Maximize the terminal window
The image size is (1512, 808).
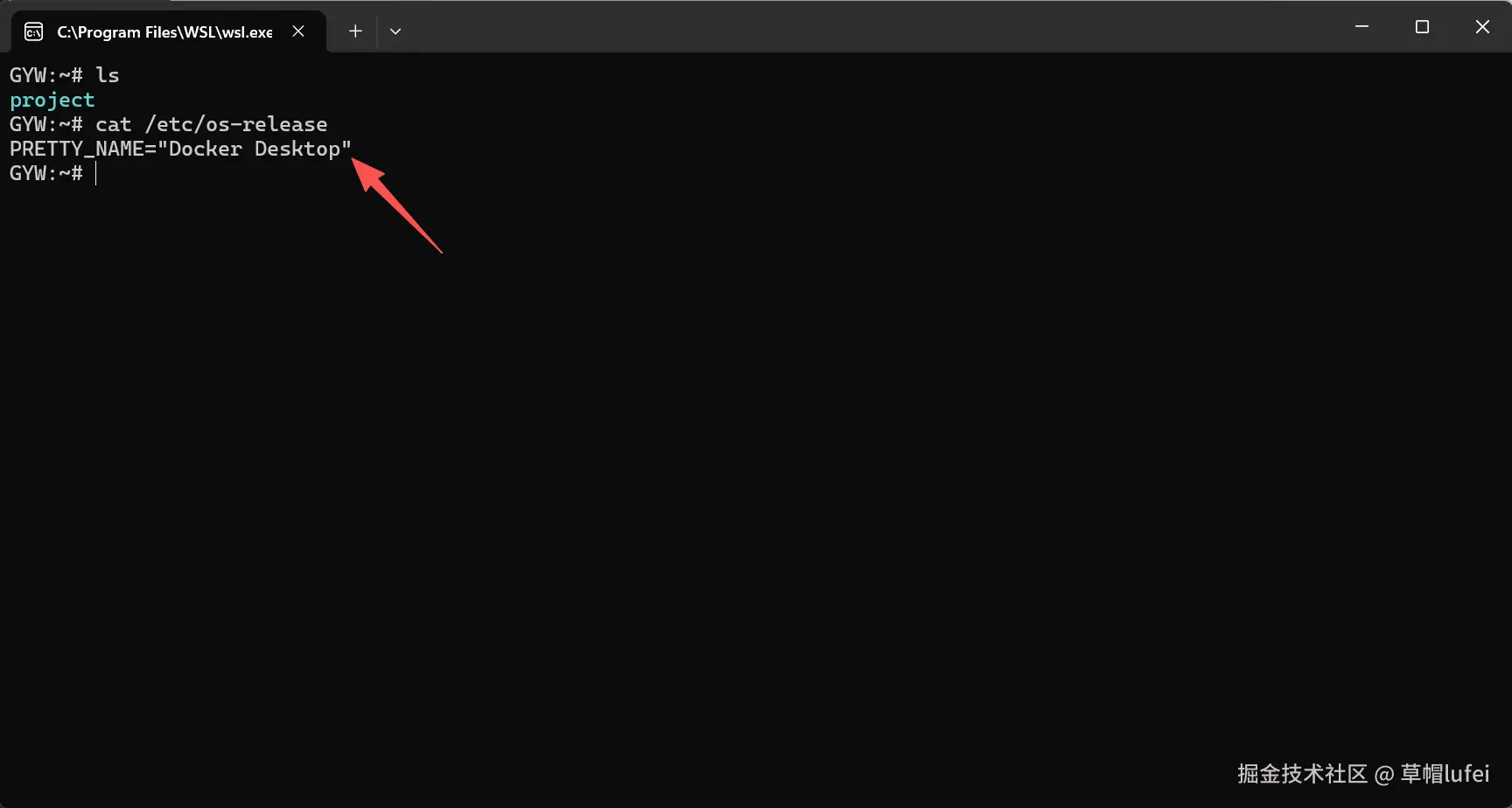1422,27
